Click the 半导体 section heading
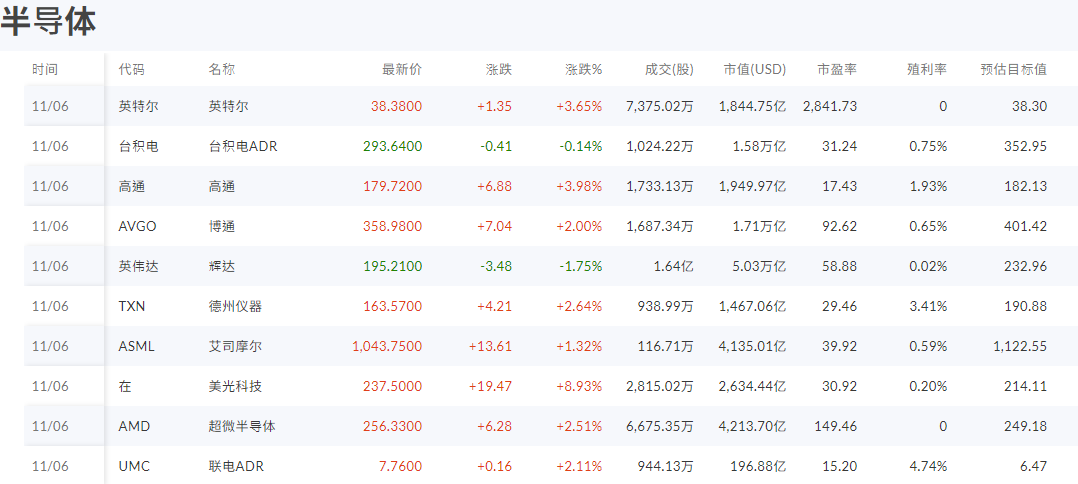This screenshot has width=1078, height=484. tap(49, 22)
